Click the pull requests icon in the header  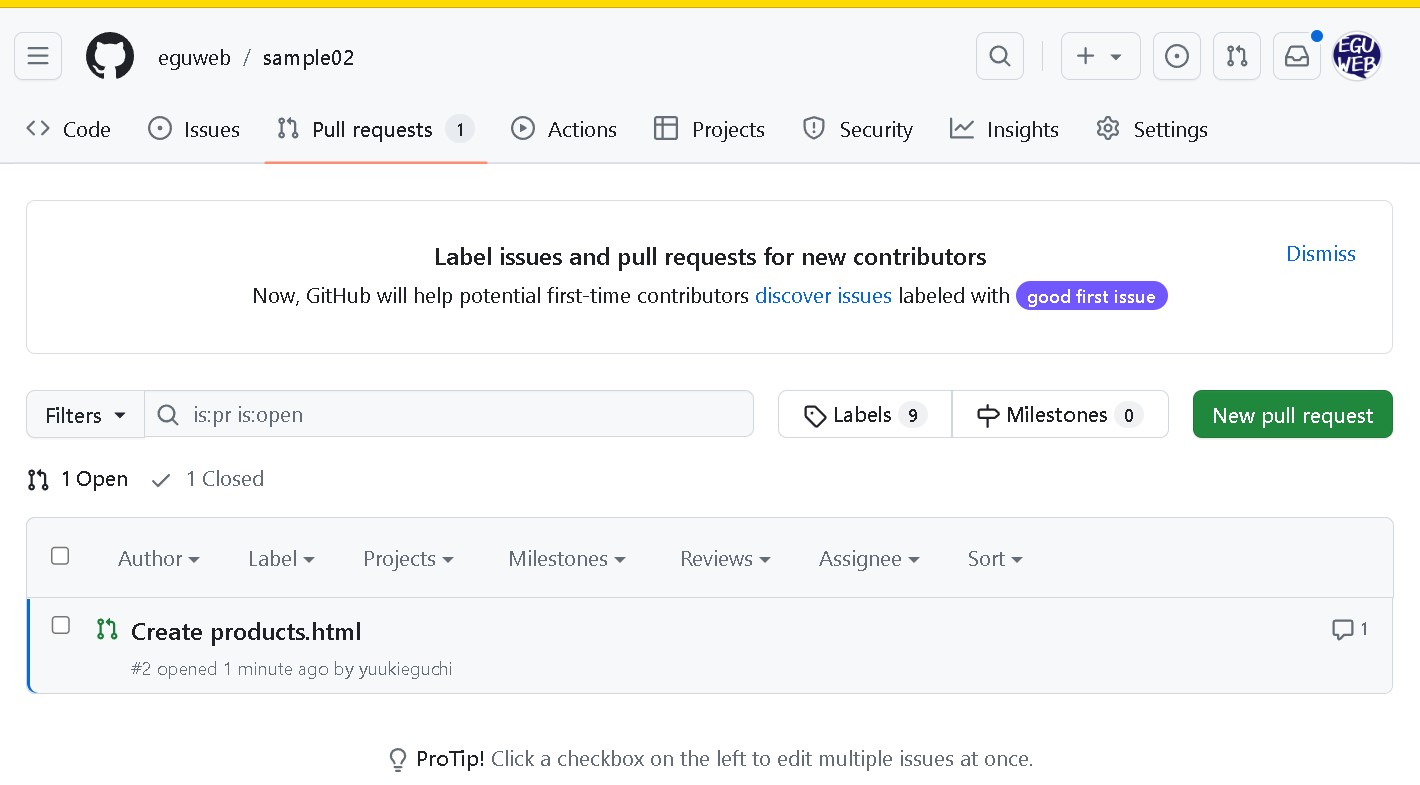(1236, 56)
